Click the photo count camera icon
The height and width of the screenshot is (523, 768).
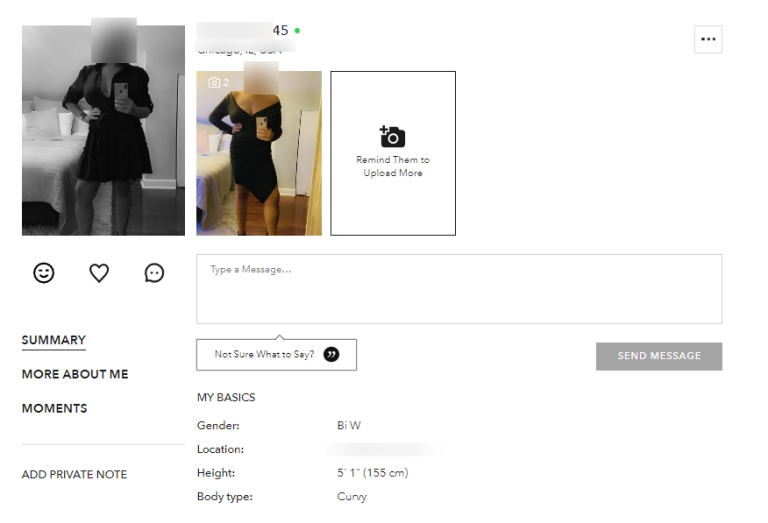tap(214, 82)
